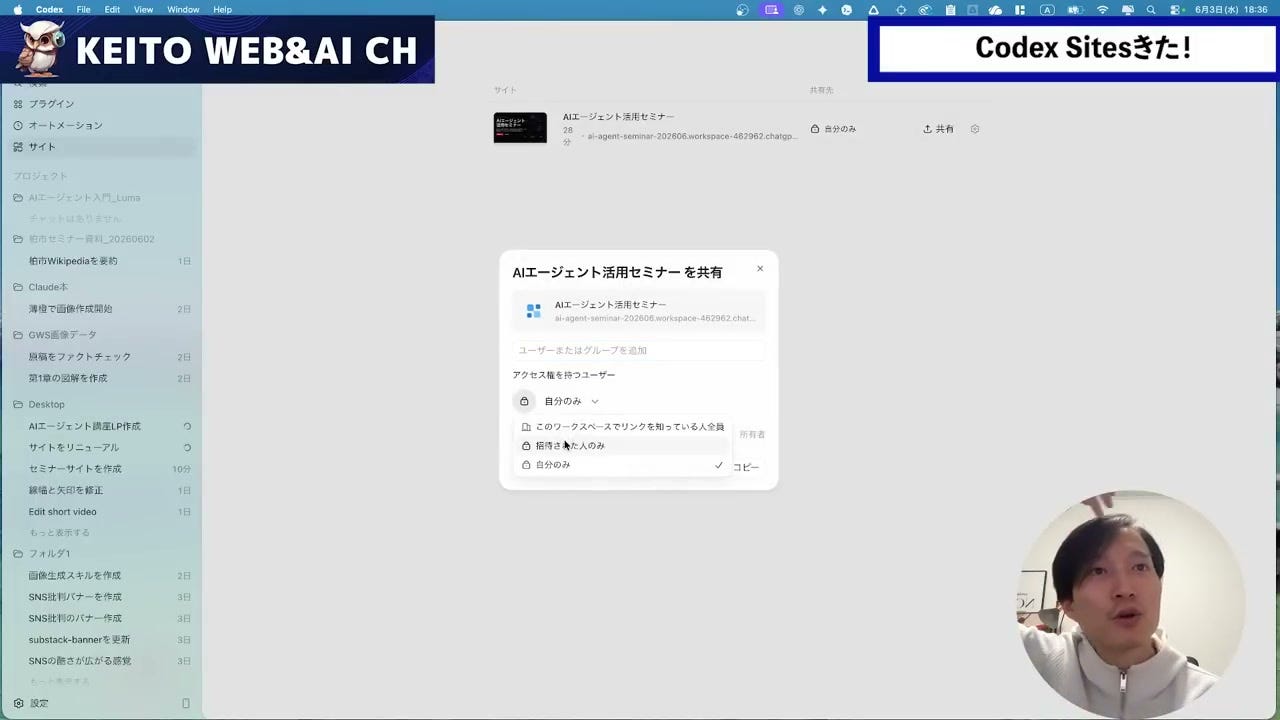Open the 線幅と矢印を修正 chat

(x=100, y=490)
